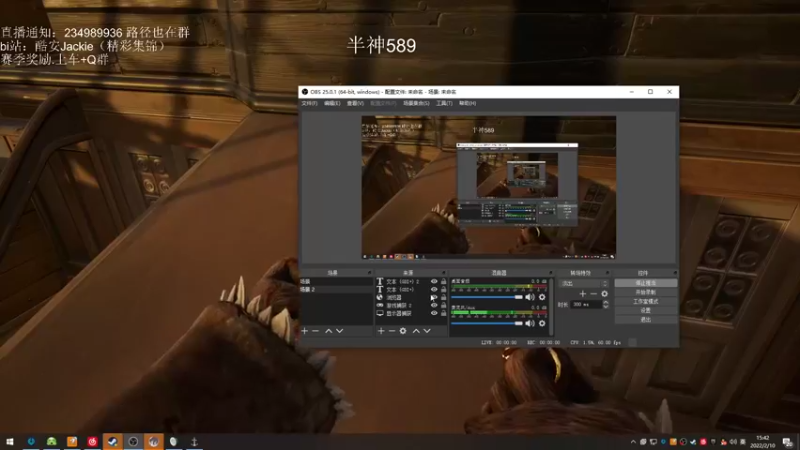
Task: Pop out the 混音器 dock panel
Action: pyautogui.click(x=551, y=273)
